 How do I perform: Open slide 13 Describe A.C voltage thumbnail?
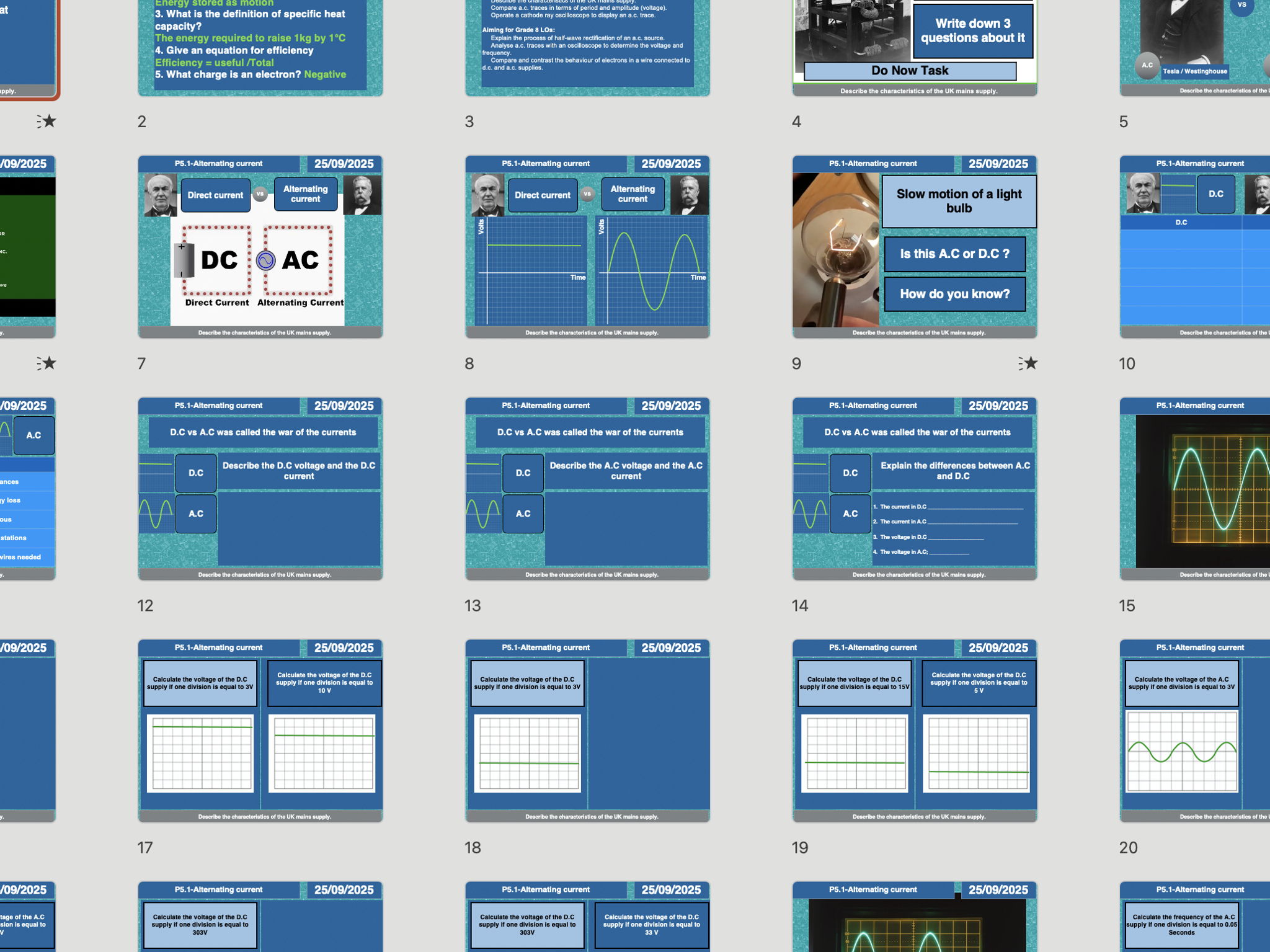click(x=587, y=489)
